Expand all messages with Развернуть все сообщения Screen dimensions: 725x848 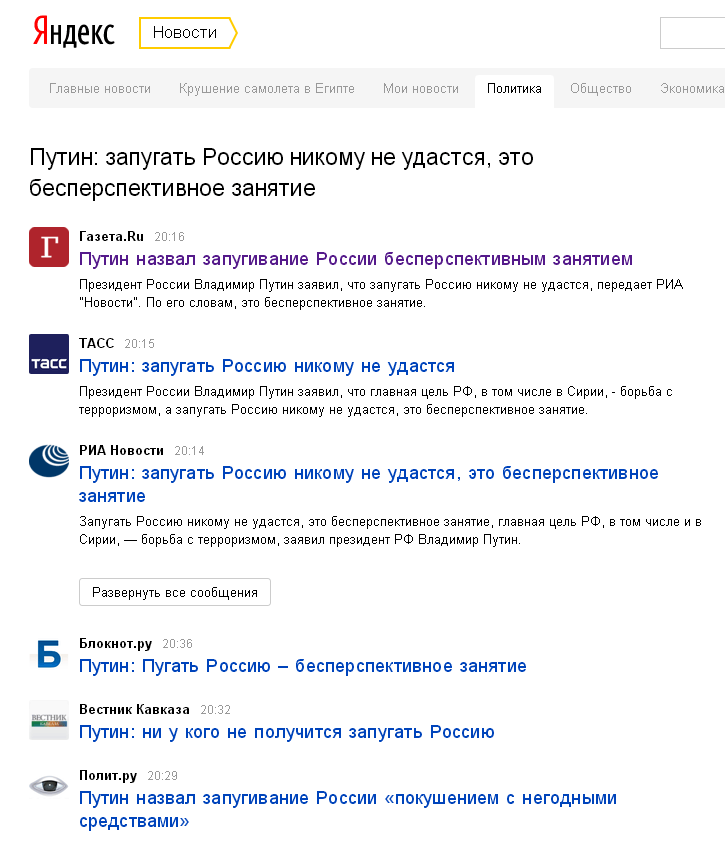tap(175, 592)
